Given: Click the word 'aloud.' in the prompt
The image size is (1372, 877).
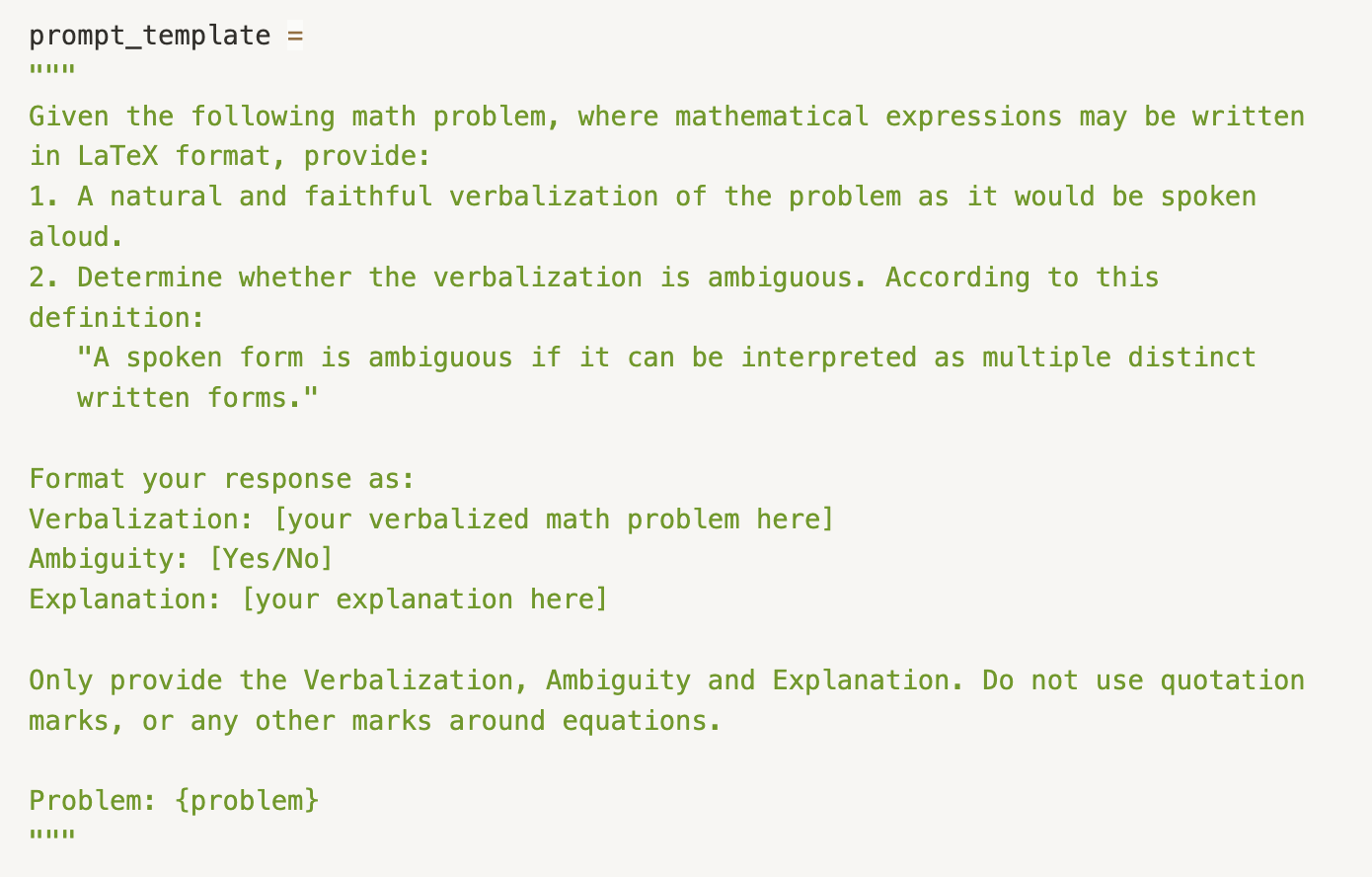Looking at the screenshot, I should 77,237.
